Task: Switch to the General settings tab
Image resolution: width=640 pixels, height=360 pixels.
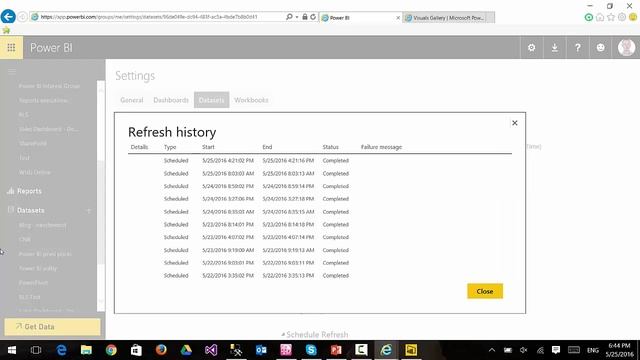Action: click(131, 100)
